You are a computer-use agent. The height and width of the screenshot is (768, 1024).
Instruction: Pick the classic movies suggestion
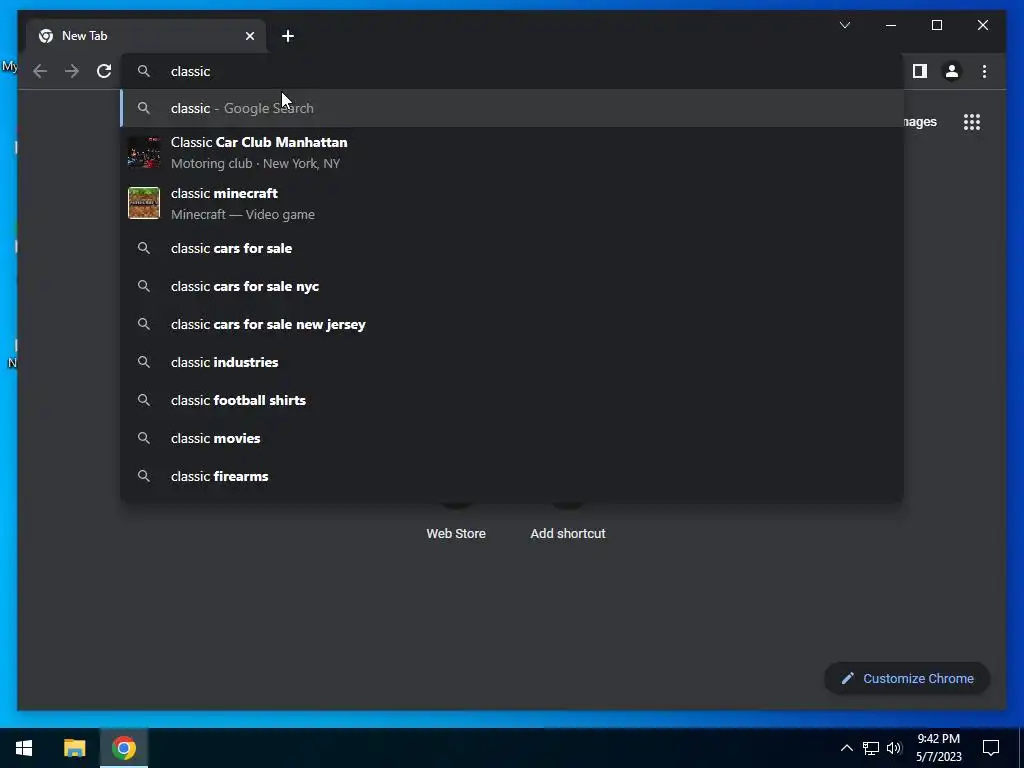(512, 438)
